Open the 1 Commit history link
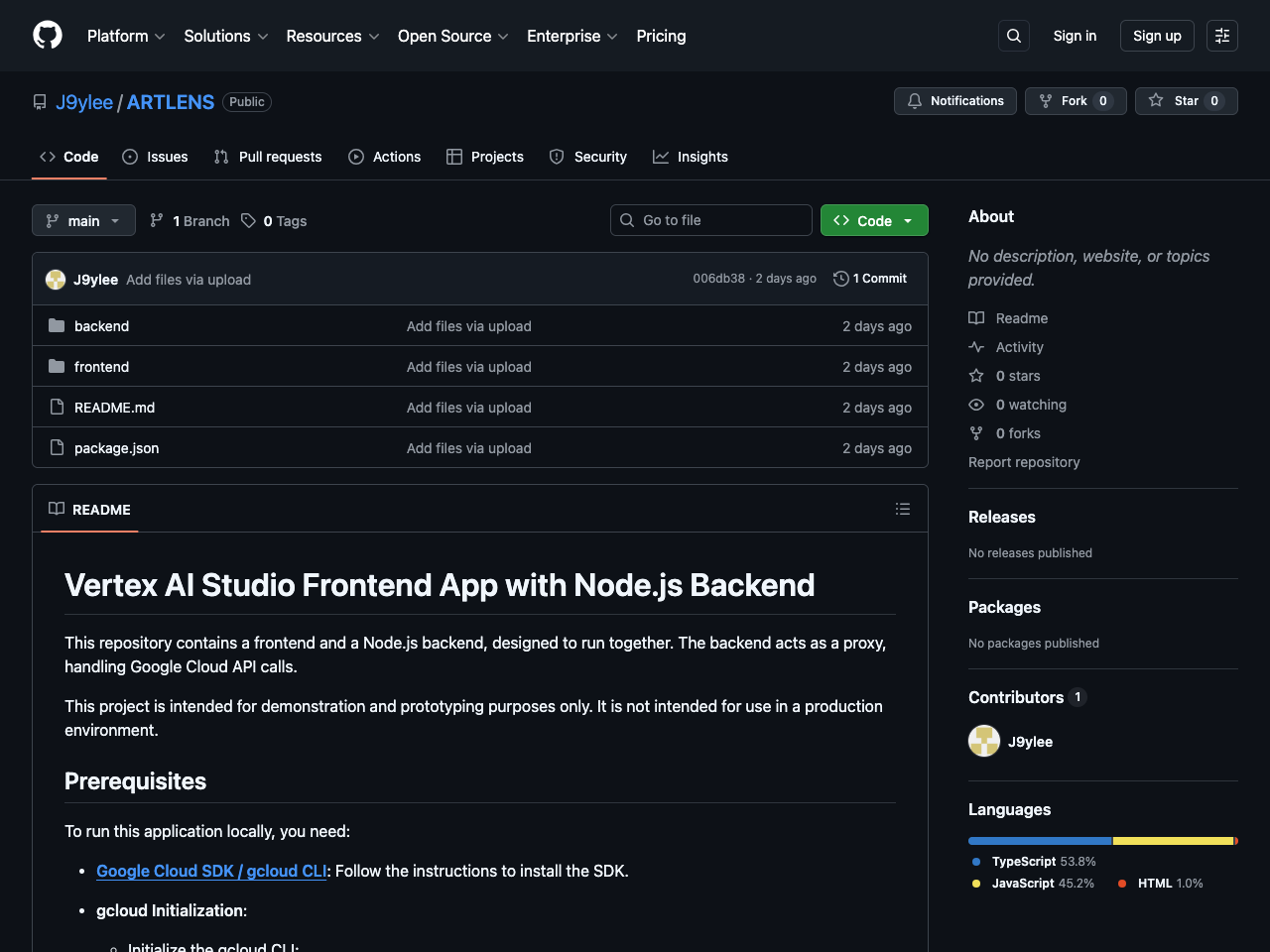 click(870, 279)
